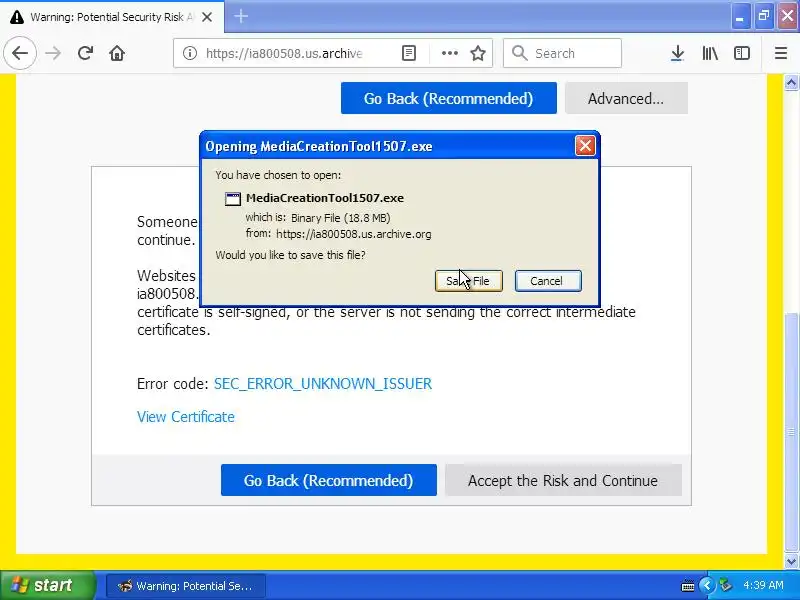Open the Windows start menu
The height and width of the screenshot is (600, 800).
(48, 585)
